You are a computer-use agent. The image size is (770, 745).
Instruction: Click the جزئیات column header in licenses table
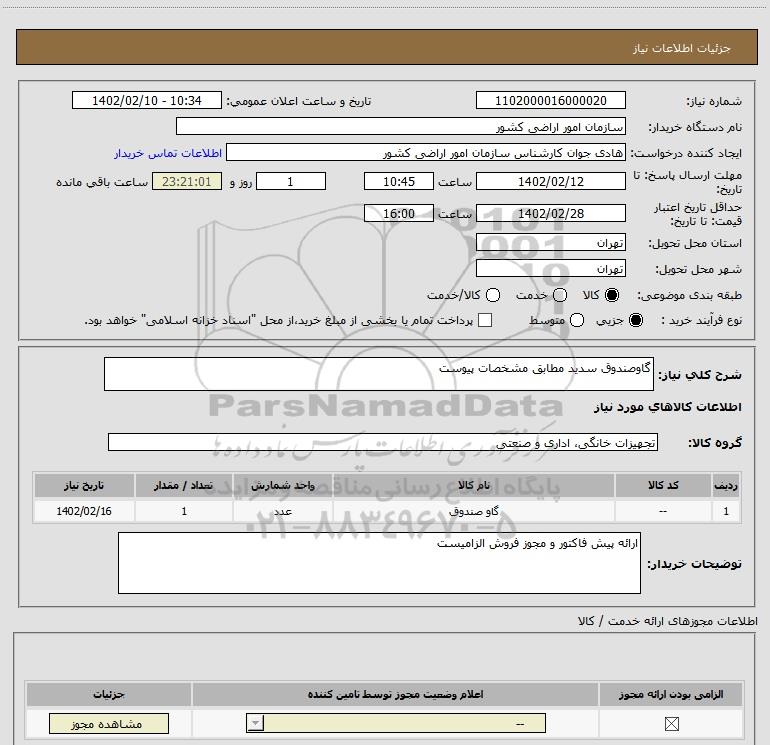109,694
